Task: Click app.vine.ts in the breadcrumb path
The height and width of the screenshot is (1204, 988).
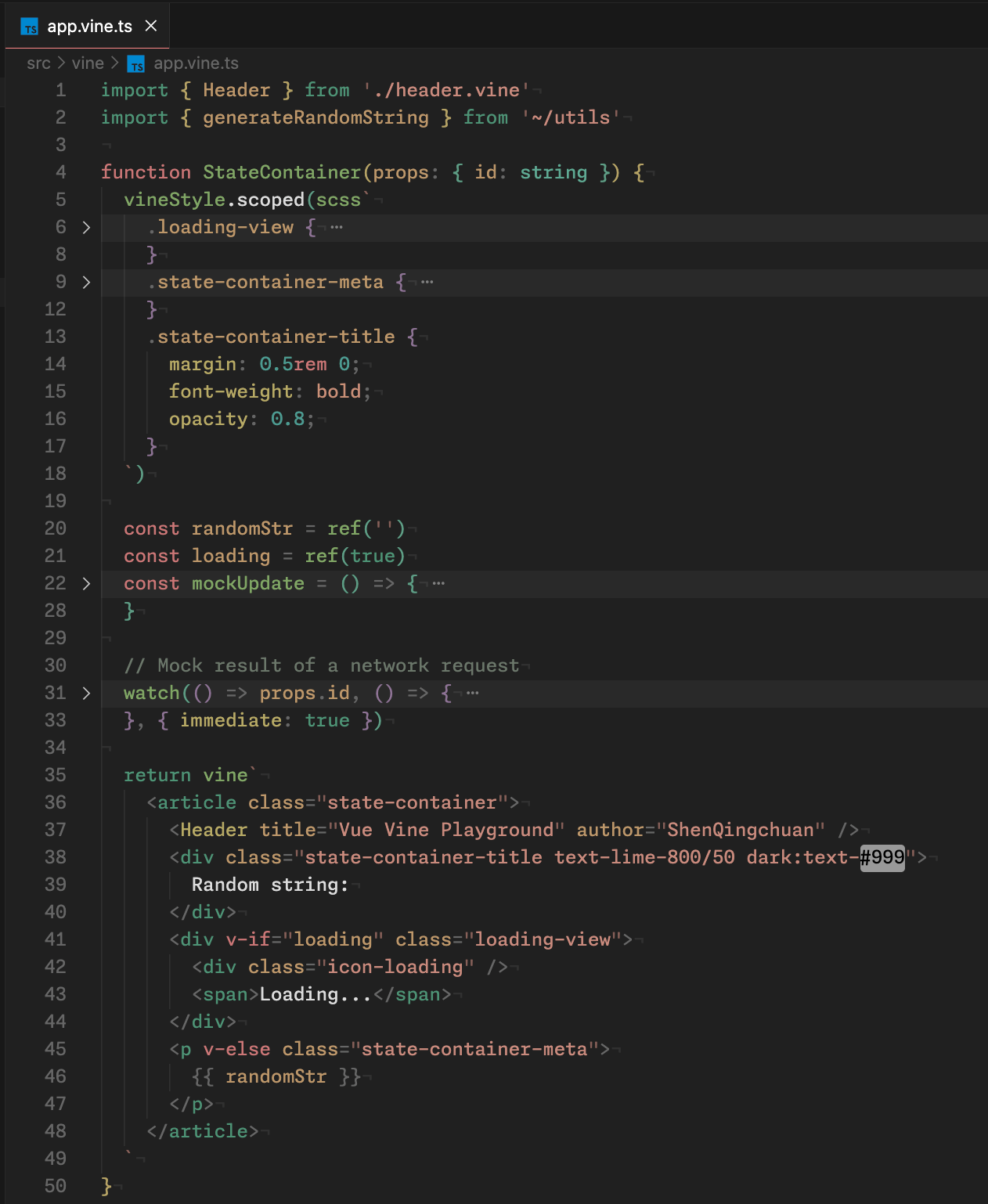Action: pos(196,63)
